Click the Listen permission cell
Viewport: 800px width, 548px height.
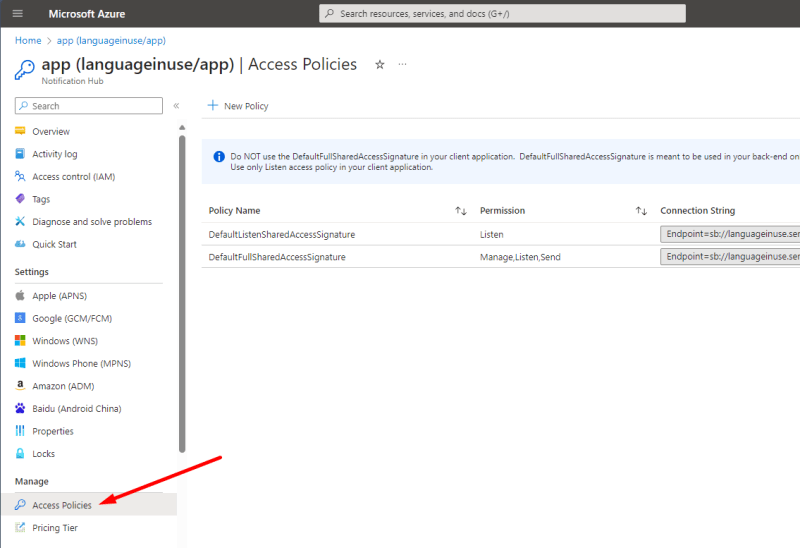click(x=491, y=234)
